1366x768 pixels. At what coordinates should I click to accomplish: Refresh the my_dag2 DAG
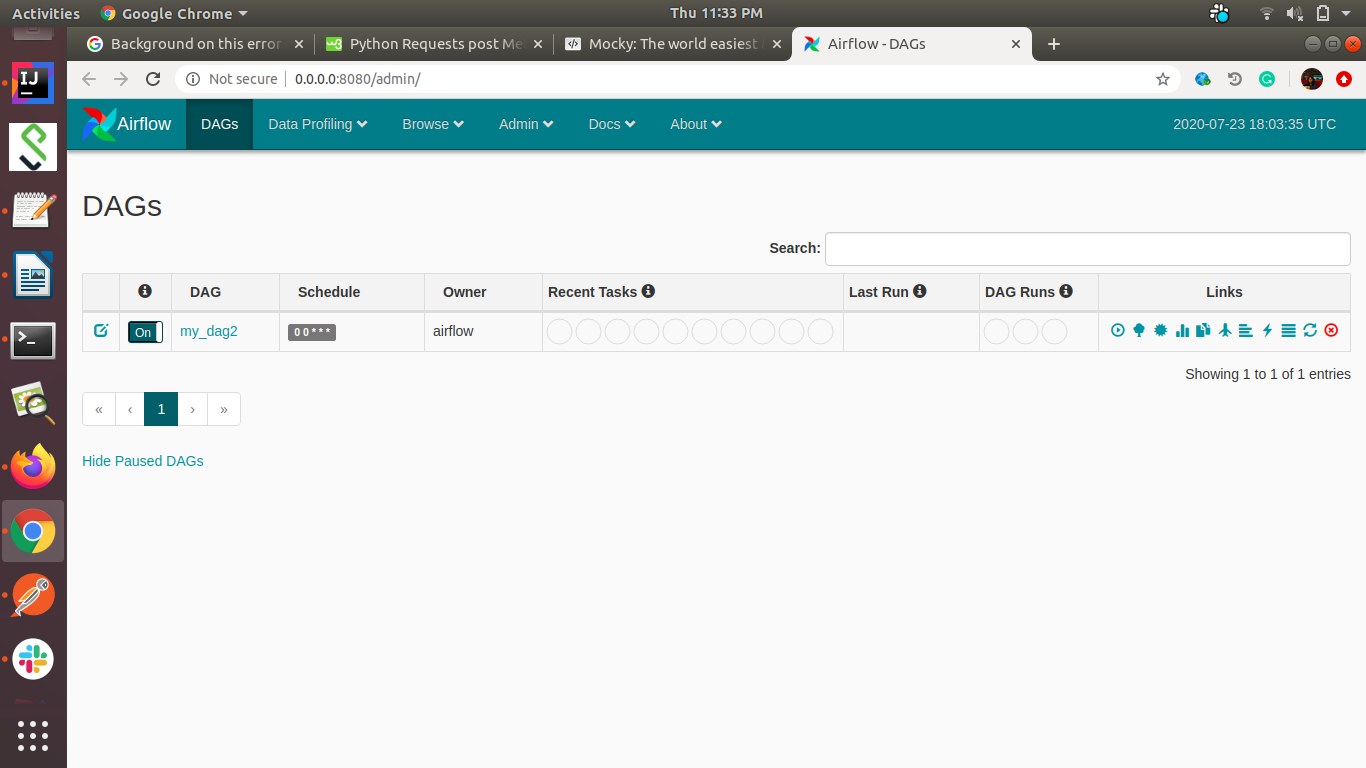[x=1310, y=331]
